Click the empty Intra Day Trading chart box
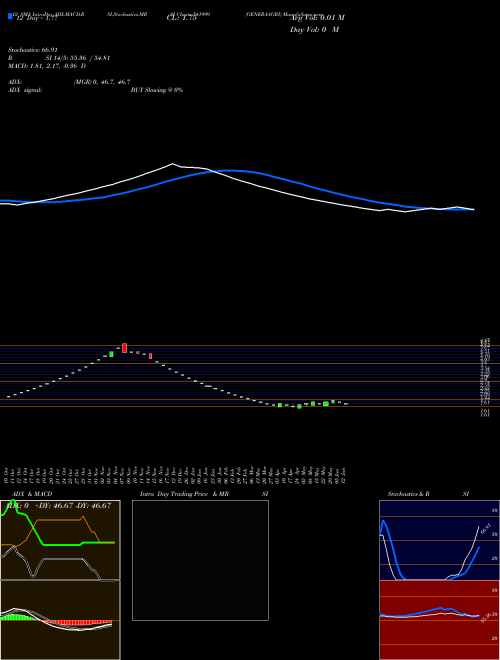This screenshot has height=660, width=500. coord(200,560)
